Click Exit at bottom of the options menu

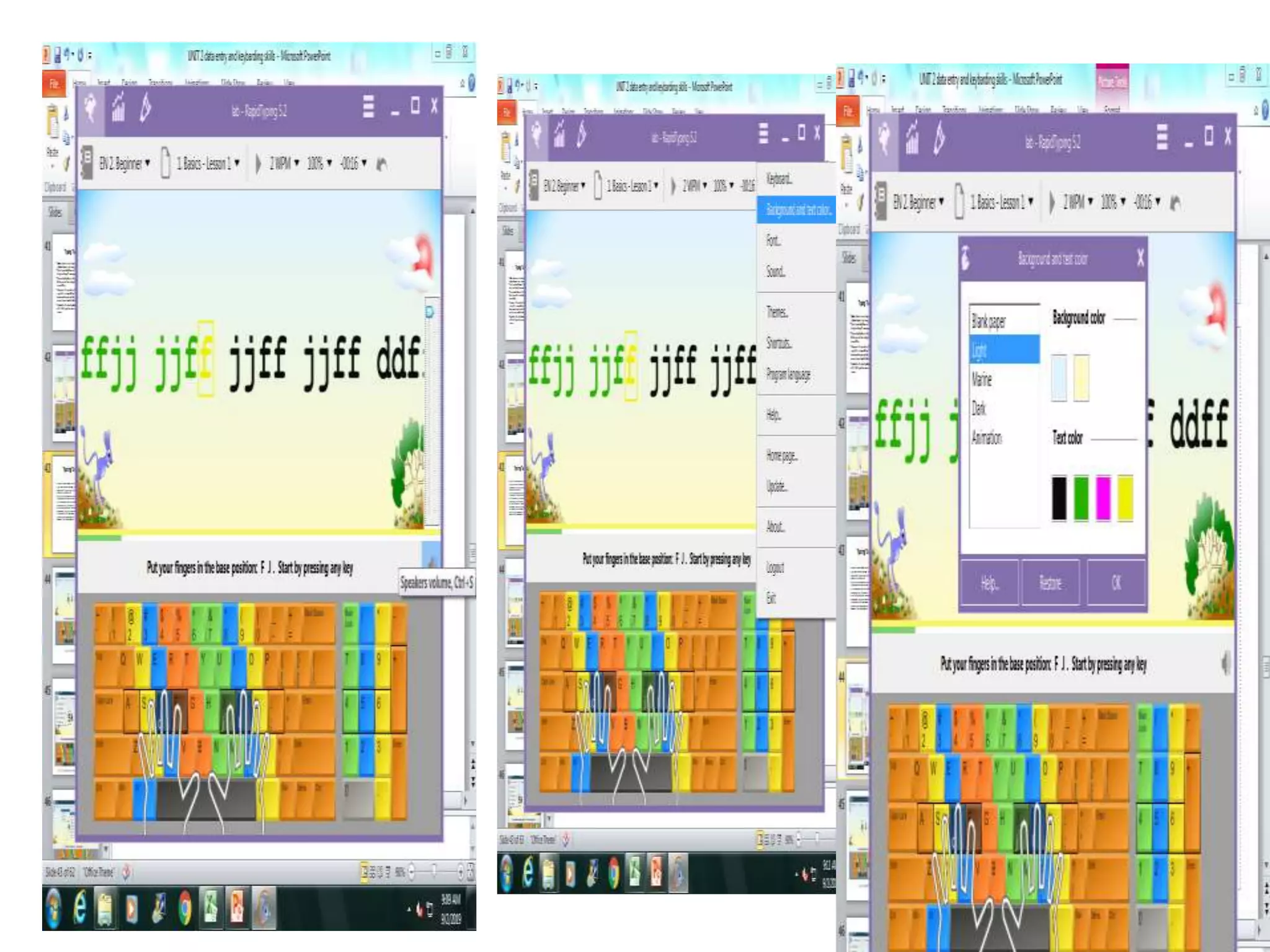(x=770, y=598)
